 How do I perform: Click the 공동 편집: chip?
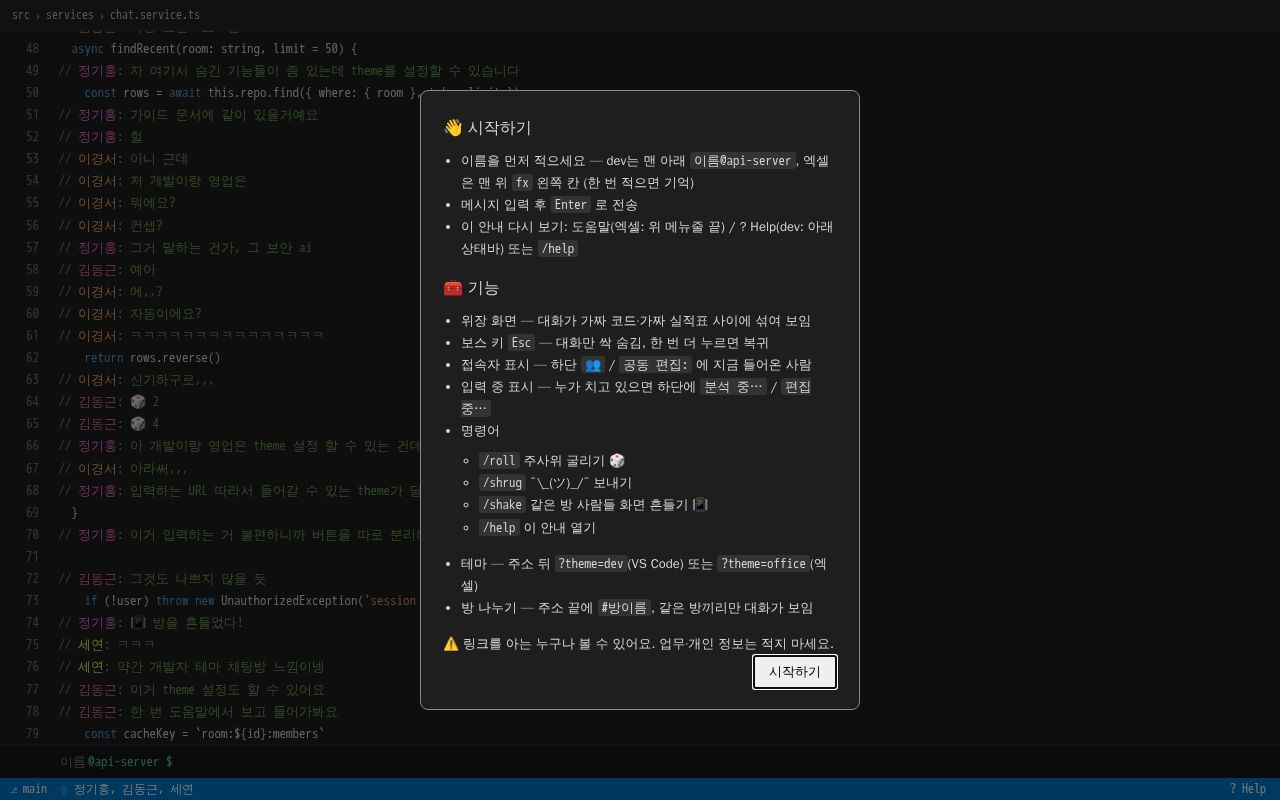(x=655, y=365)
